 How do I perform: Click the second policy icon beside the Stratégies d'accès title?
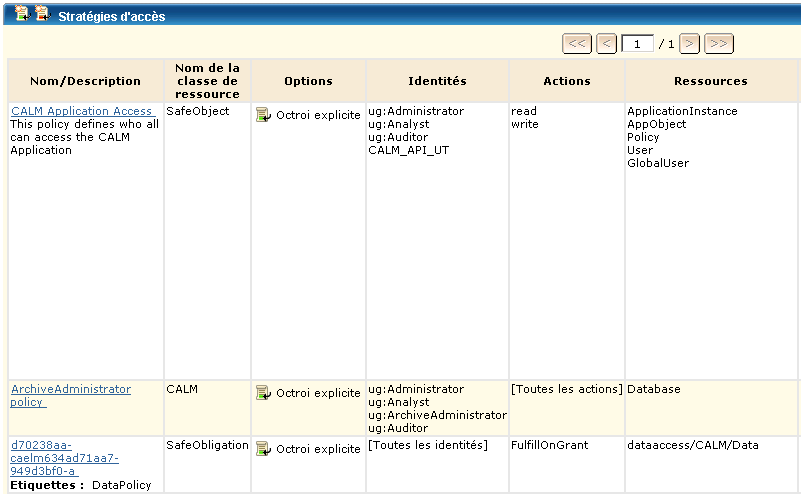coord(43,13)
